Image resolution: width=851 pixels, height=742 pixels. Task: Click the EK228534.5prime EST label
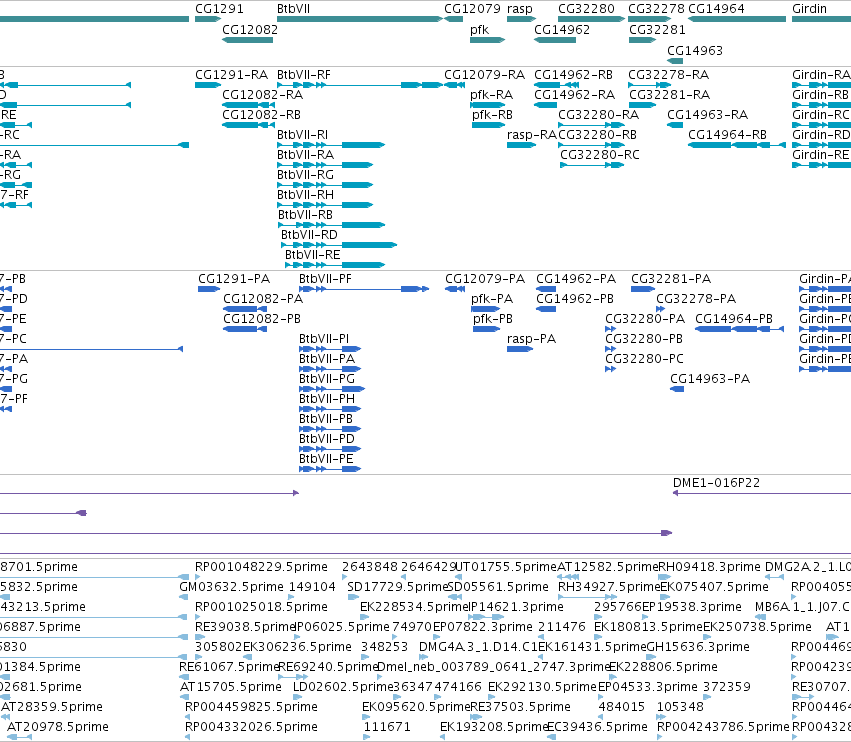(x=415, y=606)
